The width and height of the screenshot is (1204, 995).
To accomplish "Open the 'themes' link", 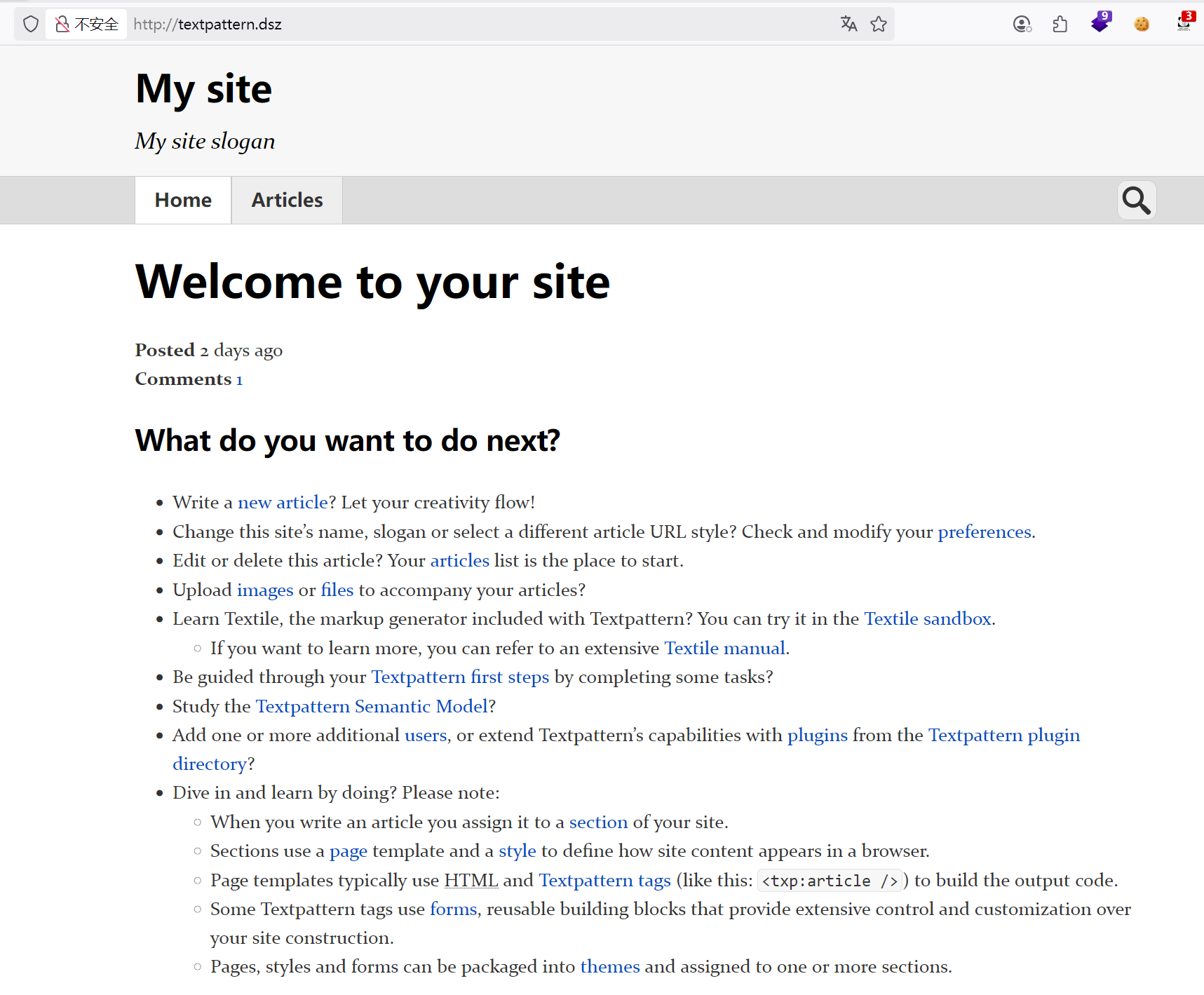I will (x=609, y=967).
